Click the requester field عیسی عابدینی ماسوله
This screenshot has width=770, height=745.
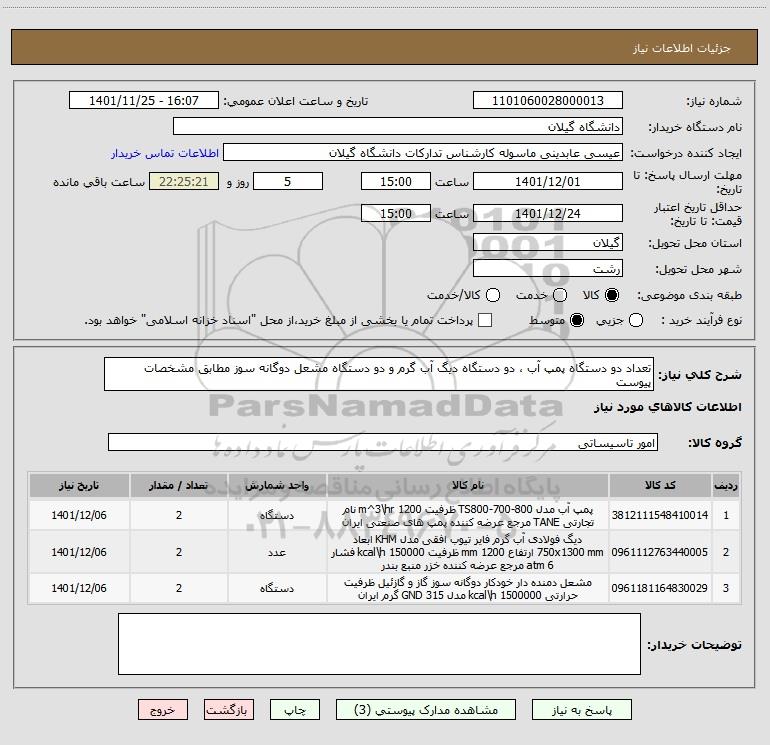[423, 153]
